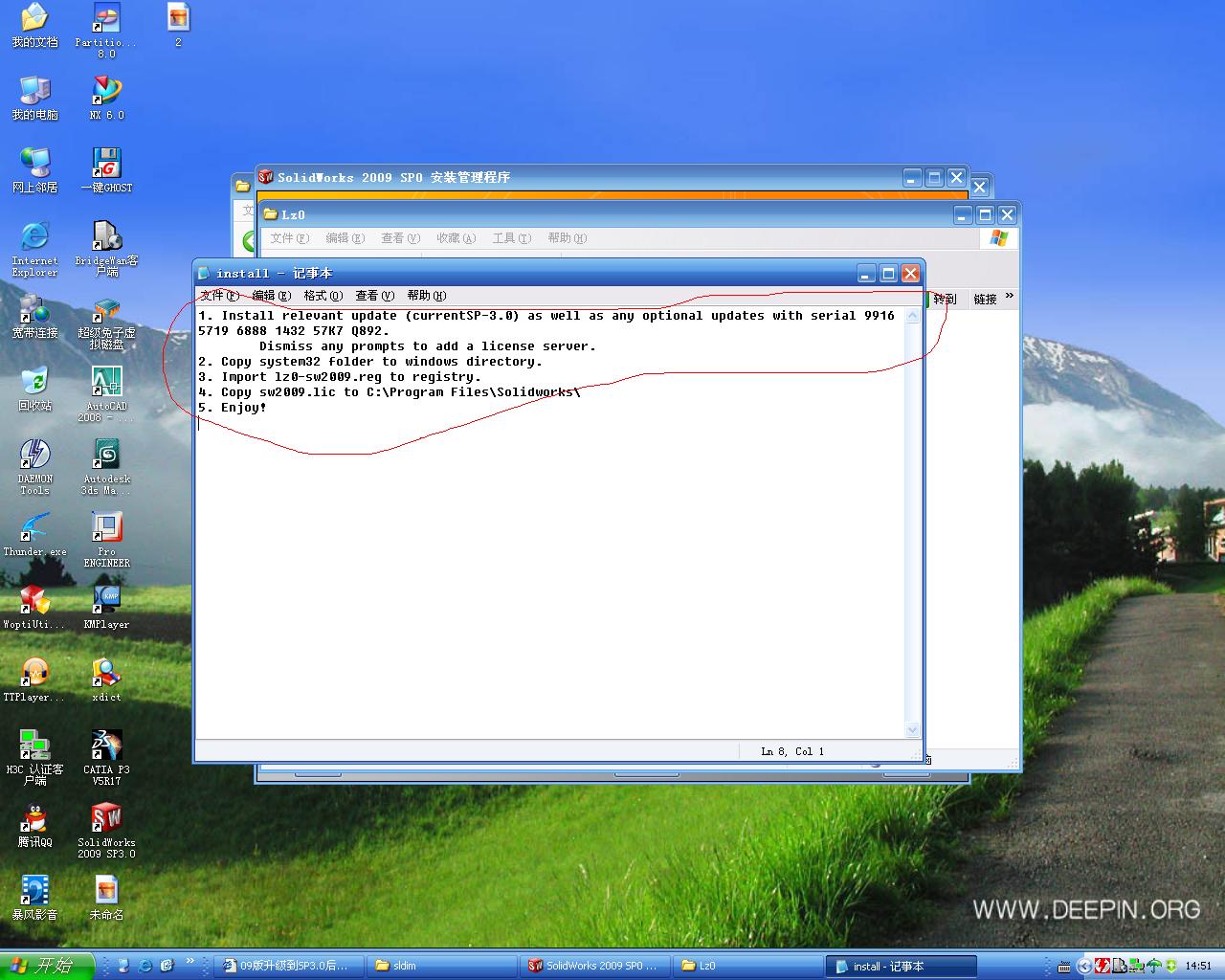Expand the Quick Launch chevron on taskbar
Viewport: 1225px width, 980px height.
coord(189,962)
